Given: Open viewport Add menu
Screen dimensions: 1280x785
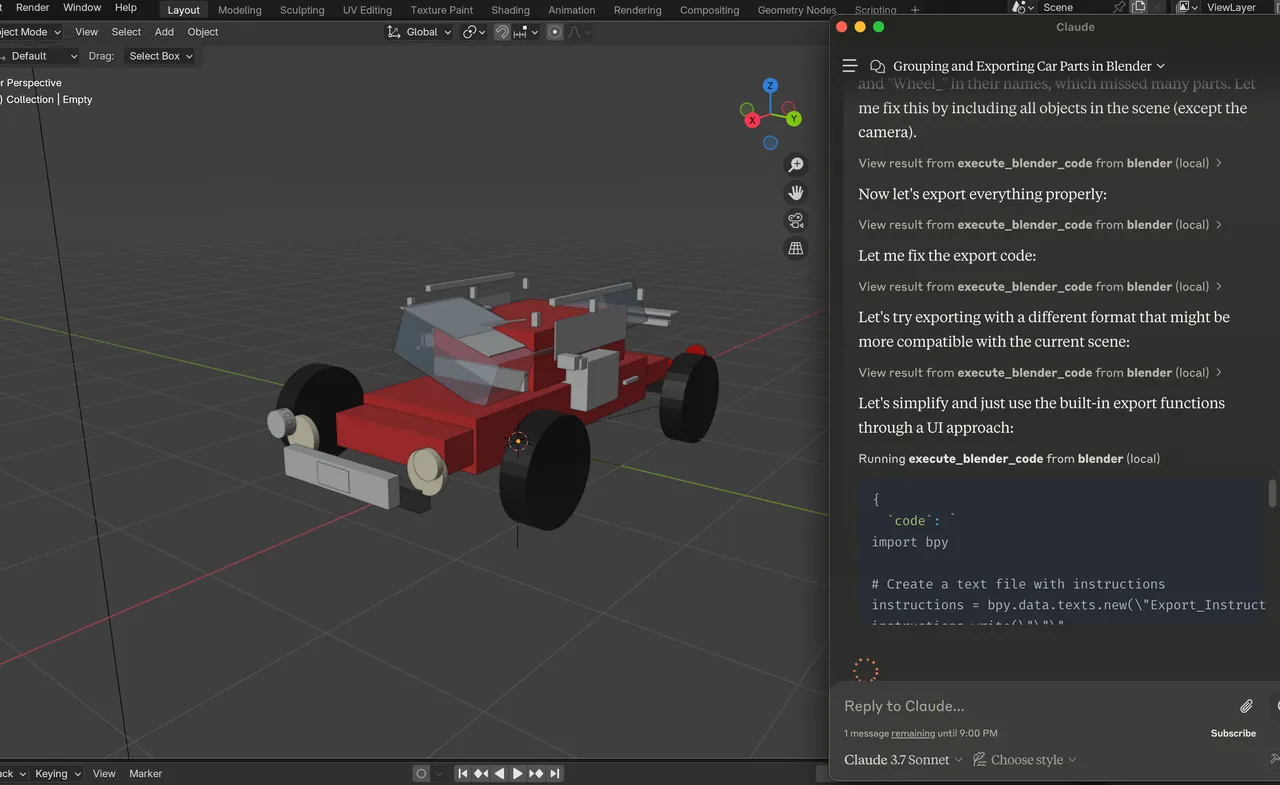Looking at the screenshot, I should pos(164,32).
